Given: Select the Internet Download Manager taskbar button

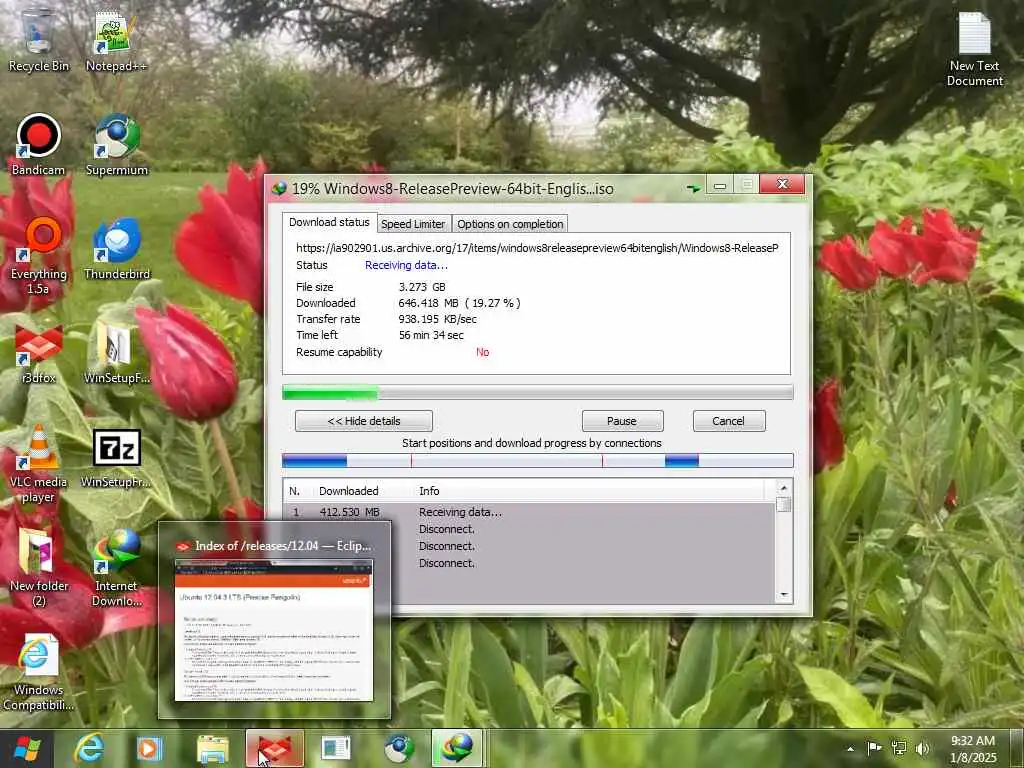Looking at the screenshot, I should pos(457,748).
